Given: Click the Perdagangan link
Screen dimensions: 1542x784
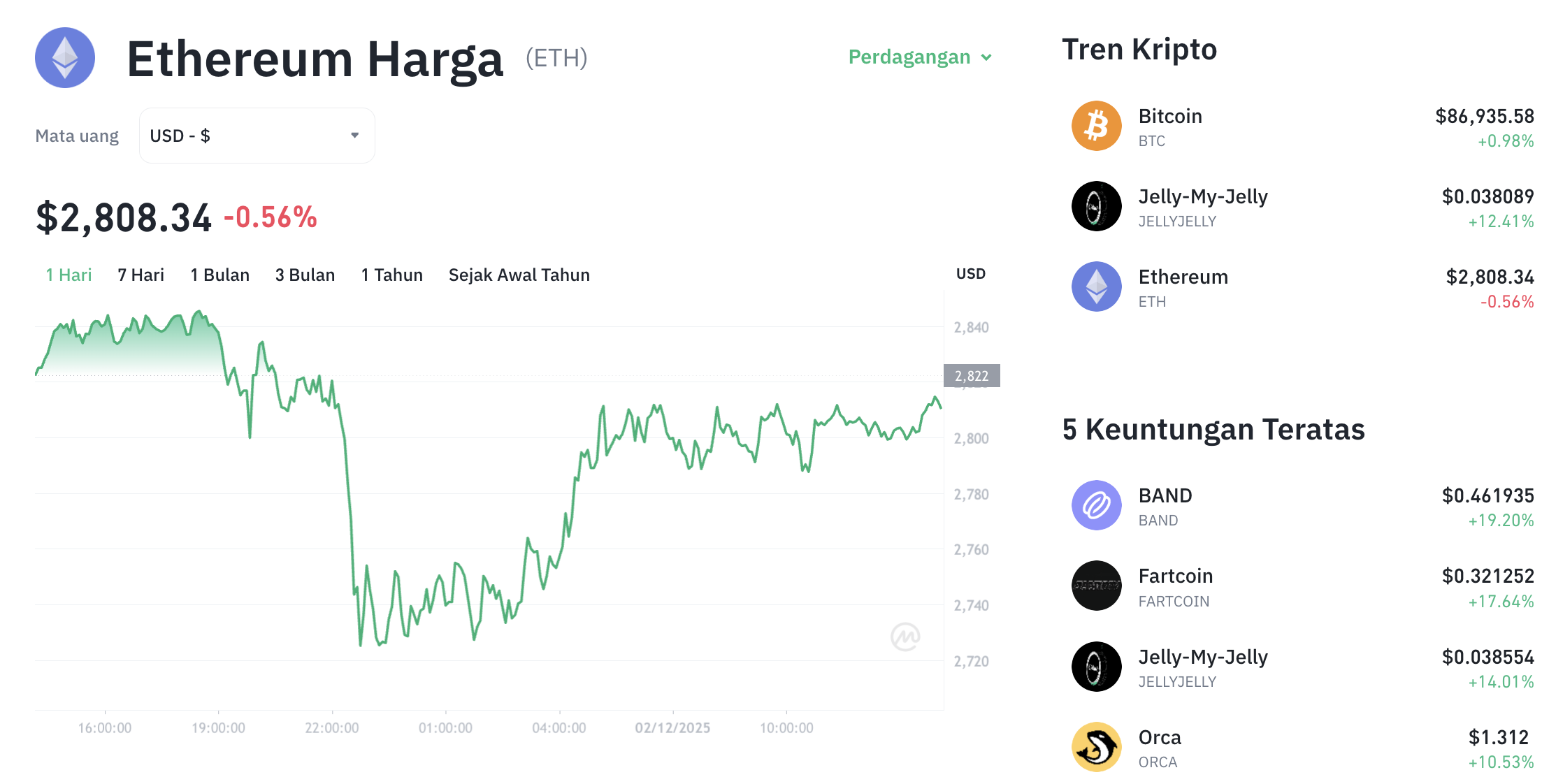Looking at the screenshot, I should pyautogui.click(x=909, y=57).
